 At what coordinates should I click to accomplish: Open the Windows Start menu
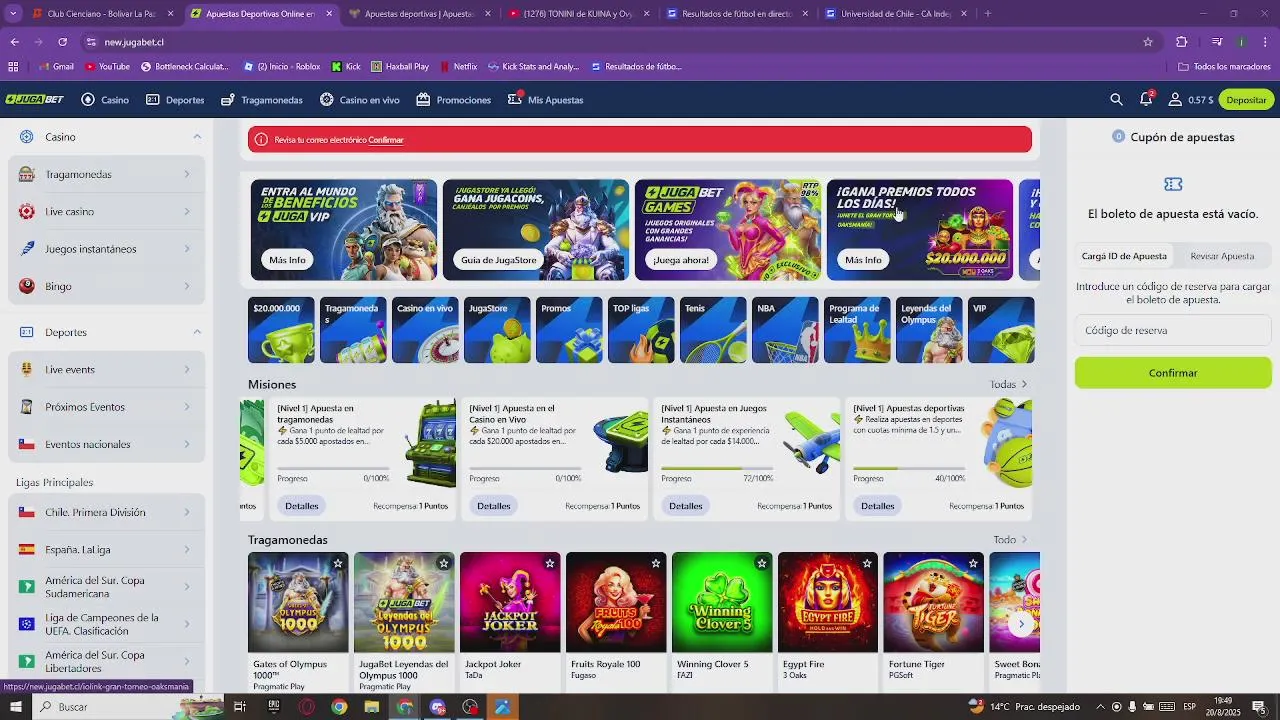point(15,707)
